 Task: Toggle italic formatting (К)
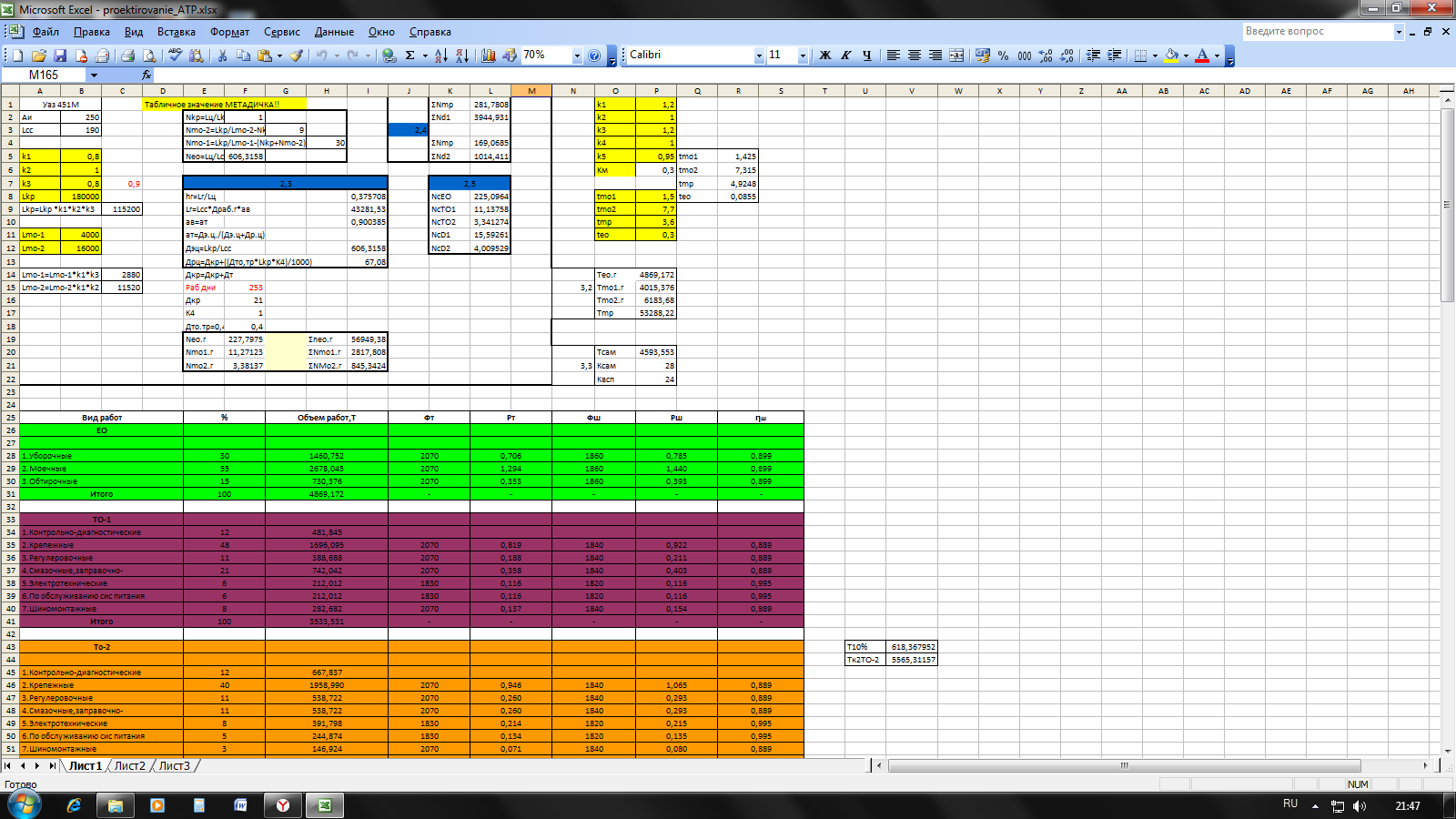[846, 56]
